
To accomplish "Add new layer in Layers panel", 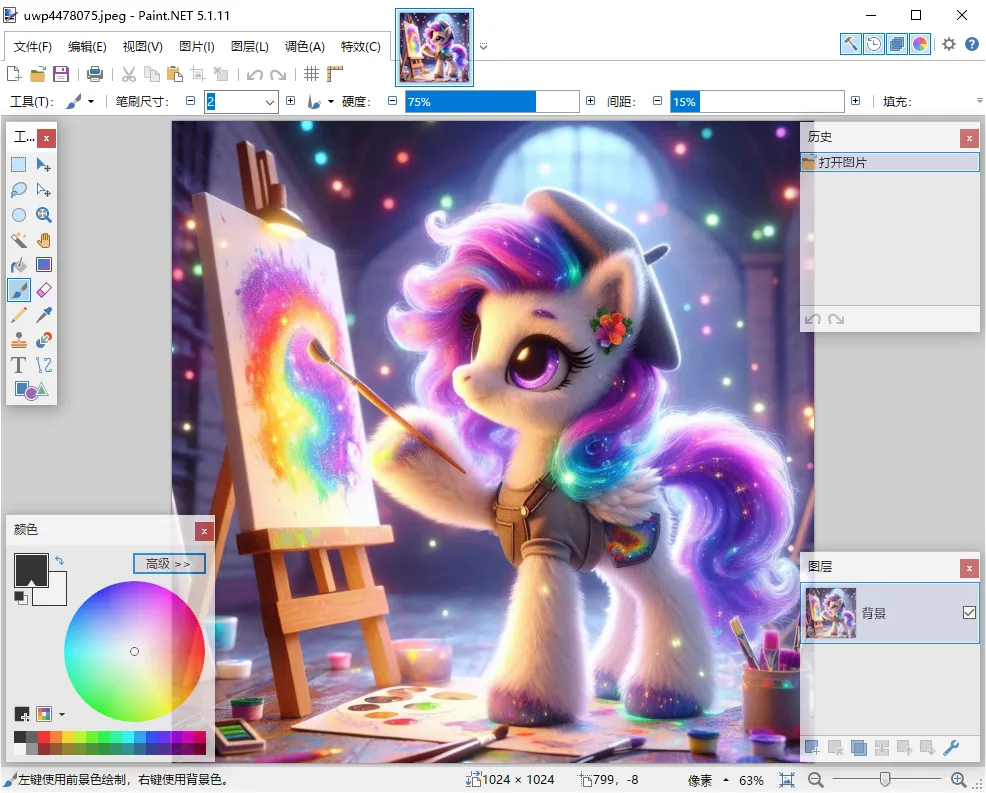I will point(812,748).
